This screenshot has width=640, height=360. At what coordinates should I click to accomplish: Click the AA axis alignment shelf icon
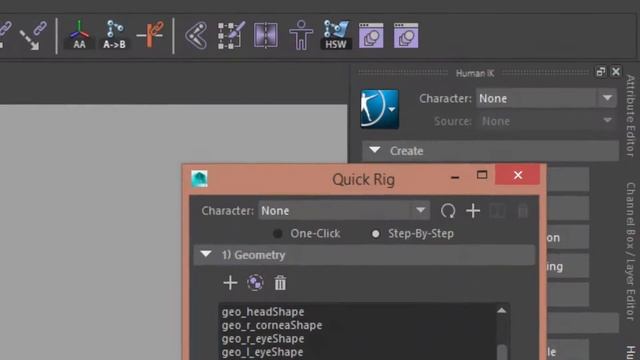click(x=79, y=35)
